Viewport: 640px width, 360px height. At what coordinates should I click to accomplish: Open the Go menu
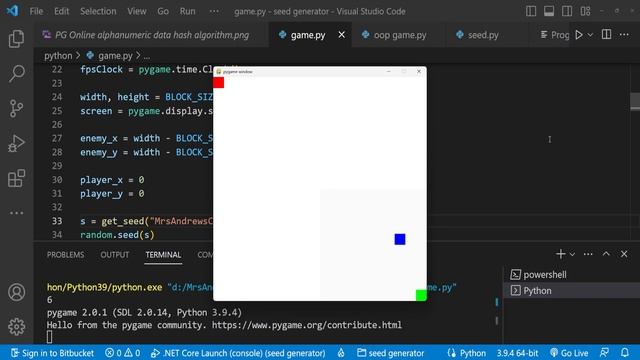163,11
